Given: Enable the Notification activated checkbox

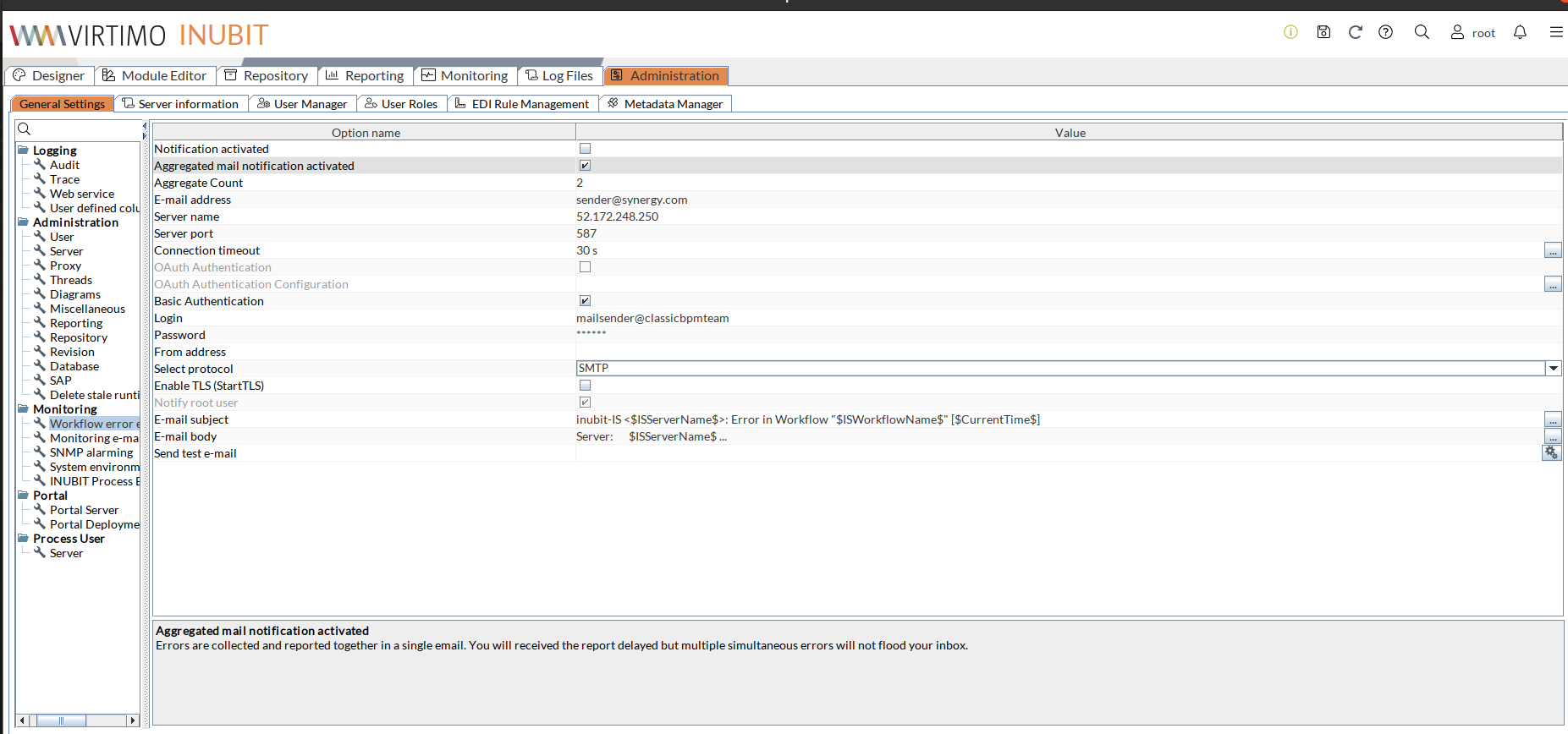Looking at the screenshot, I should [585, 149].
